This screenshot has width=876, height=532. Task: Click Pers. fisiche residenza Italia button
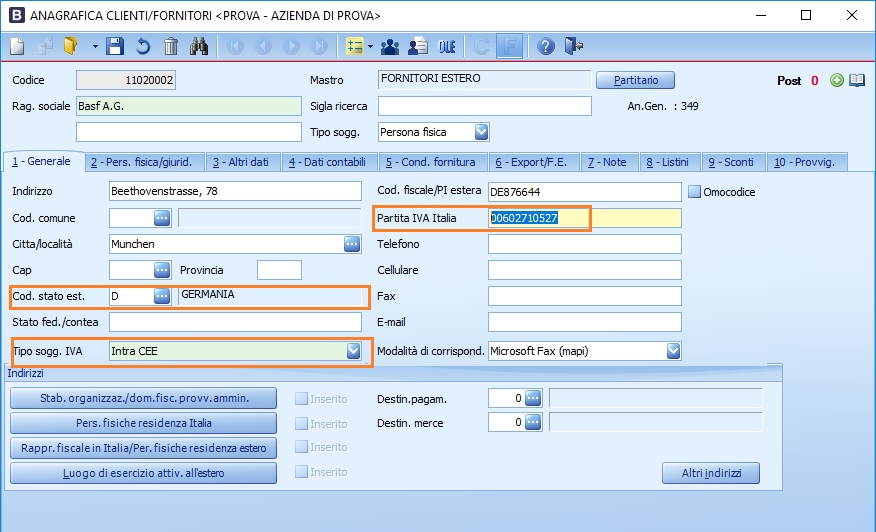(144, 423)
